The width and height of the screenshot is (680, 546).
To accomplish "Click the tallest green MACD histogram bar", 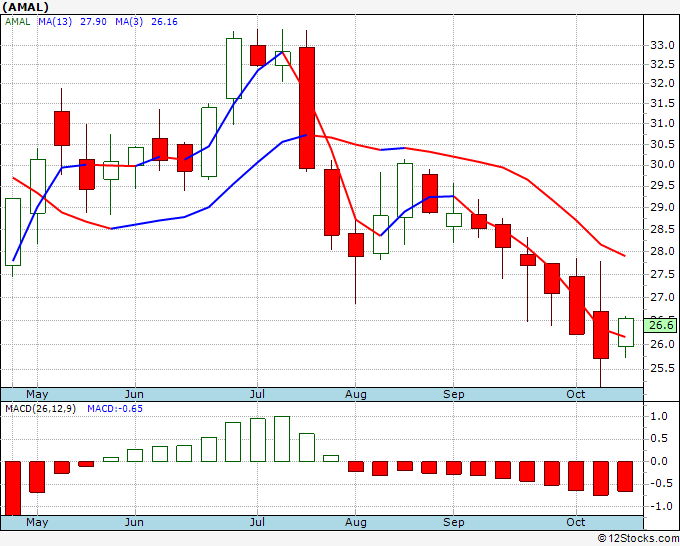I will (282, 439).
